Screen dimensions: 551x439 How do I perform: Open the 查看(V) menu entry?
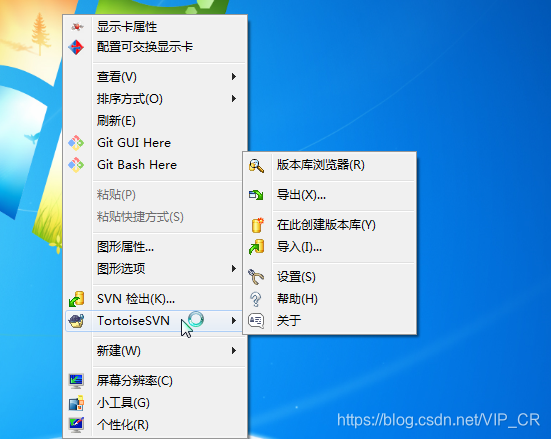(x=155, y=77)
